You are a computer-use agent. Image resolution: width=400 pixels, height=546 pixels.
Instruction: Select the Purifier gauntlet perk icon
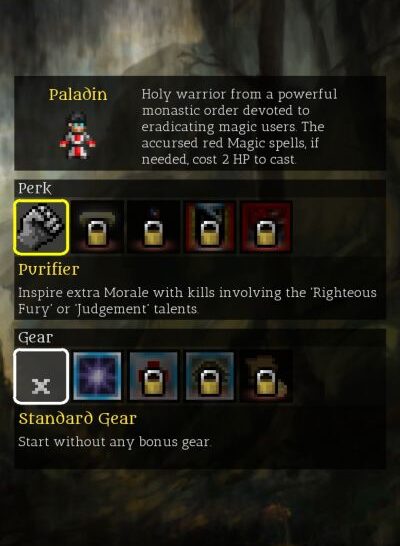[x=41, y=227]
